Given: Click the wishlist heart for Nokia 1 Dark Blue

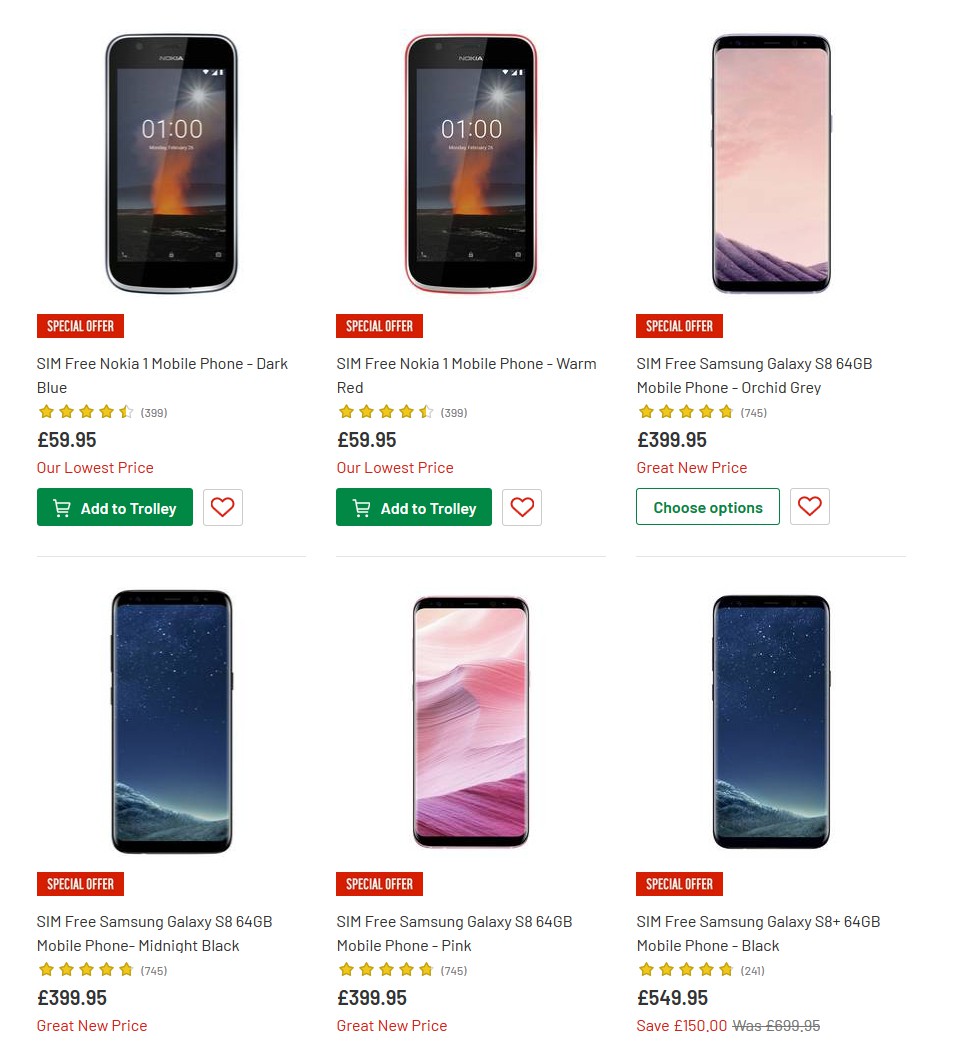Looking at the screenshot, I should point(222,507).
